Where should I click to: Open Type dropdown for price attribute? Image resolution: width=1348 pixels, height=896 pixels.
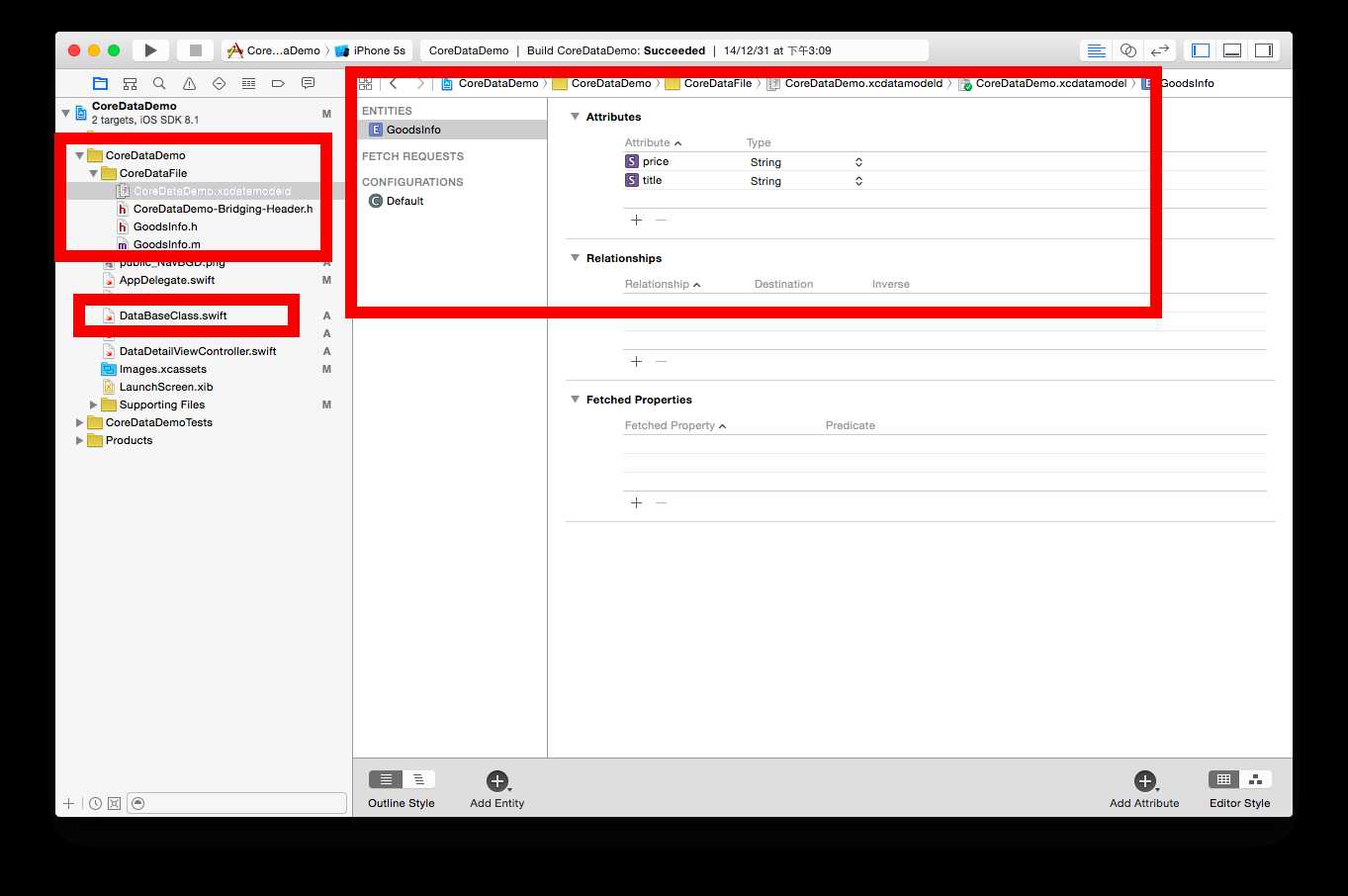coord(858,162)
